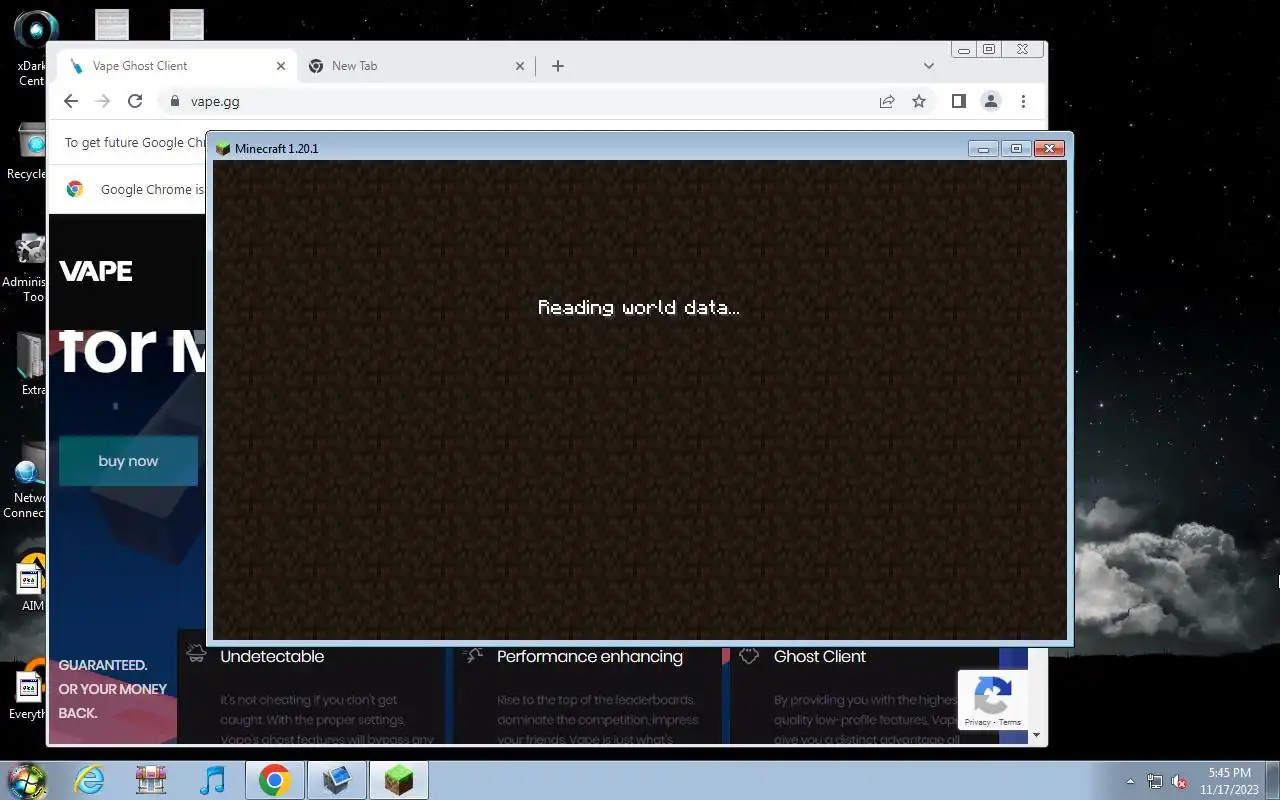View site info via the padlock icon

[x=175, y=101]
